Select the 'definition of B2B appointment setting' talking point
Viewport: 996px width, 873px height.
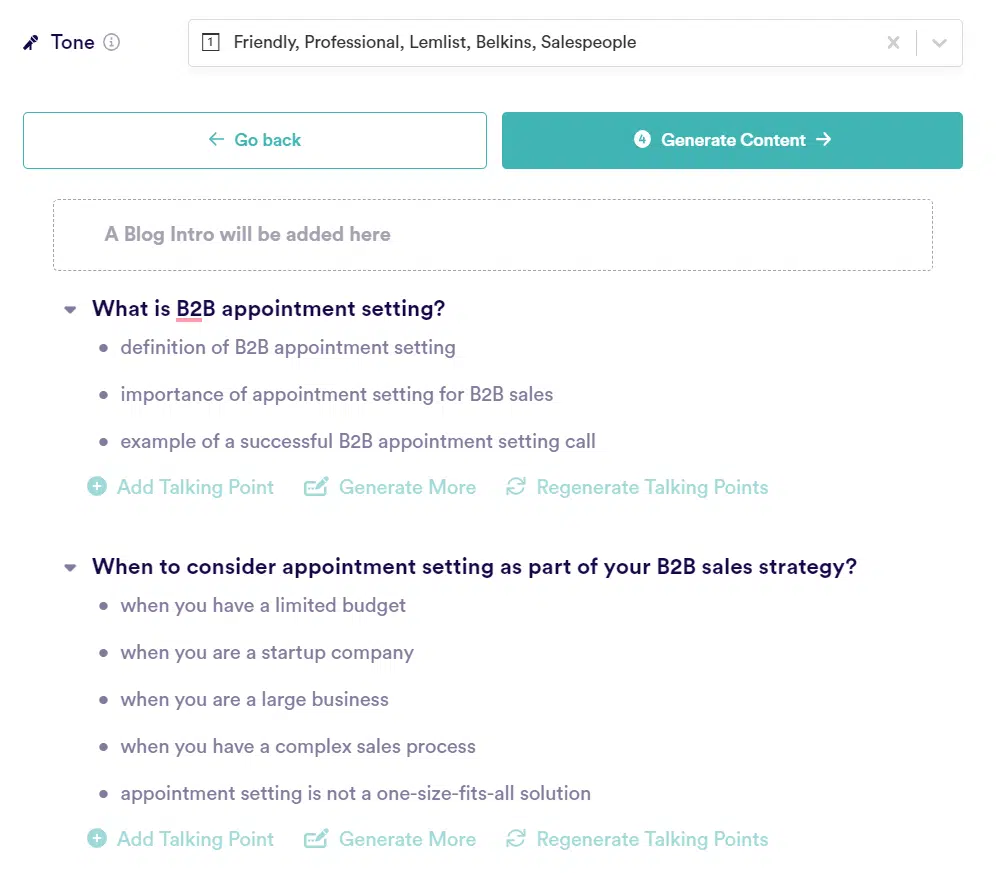pos(287,348)
